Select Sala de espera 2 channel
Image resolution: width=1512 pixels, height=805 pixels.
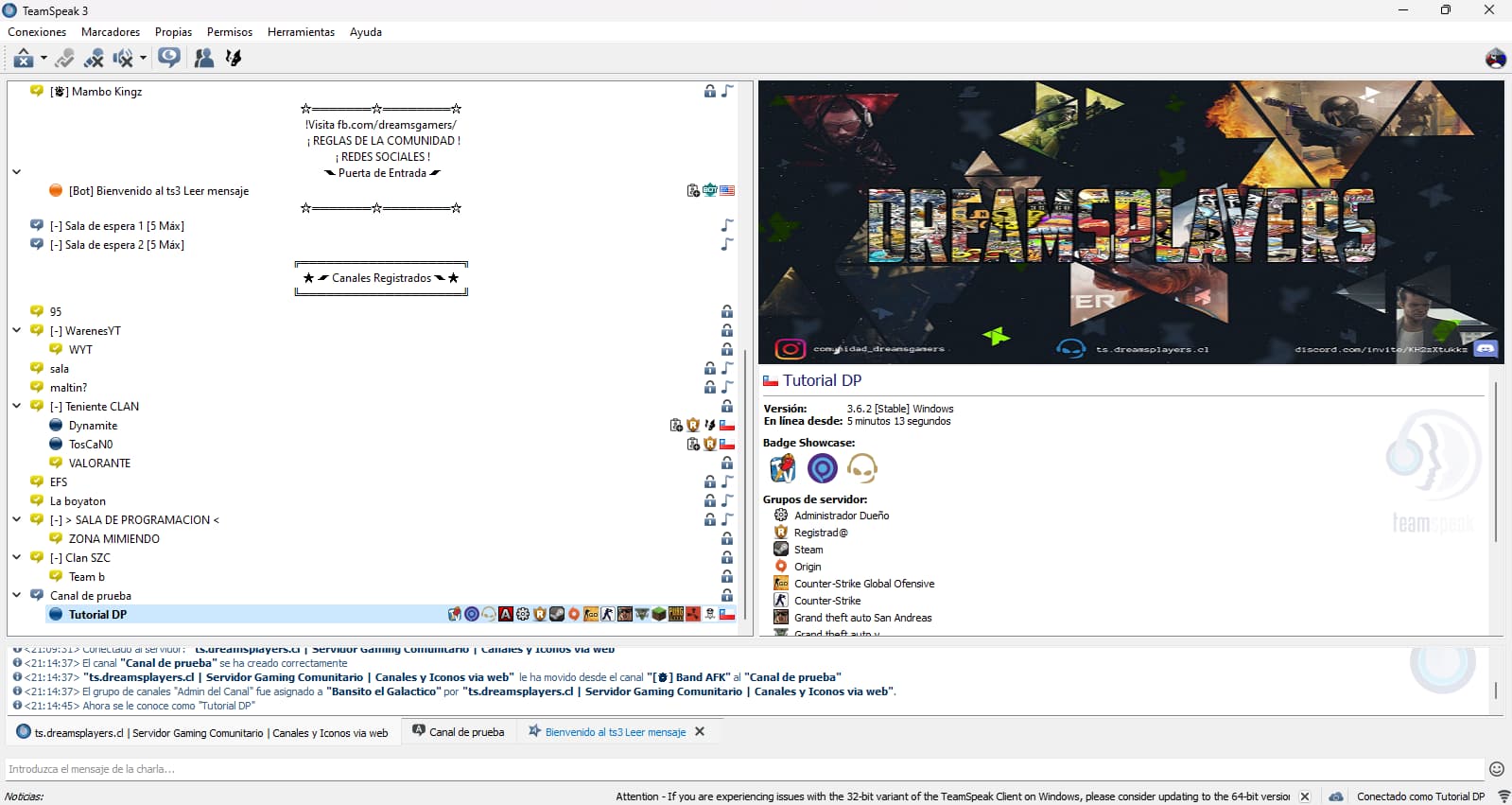(116, 245)
